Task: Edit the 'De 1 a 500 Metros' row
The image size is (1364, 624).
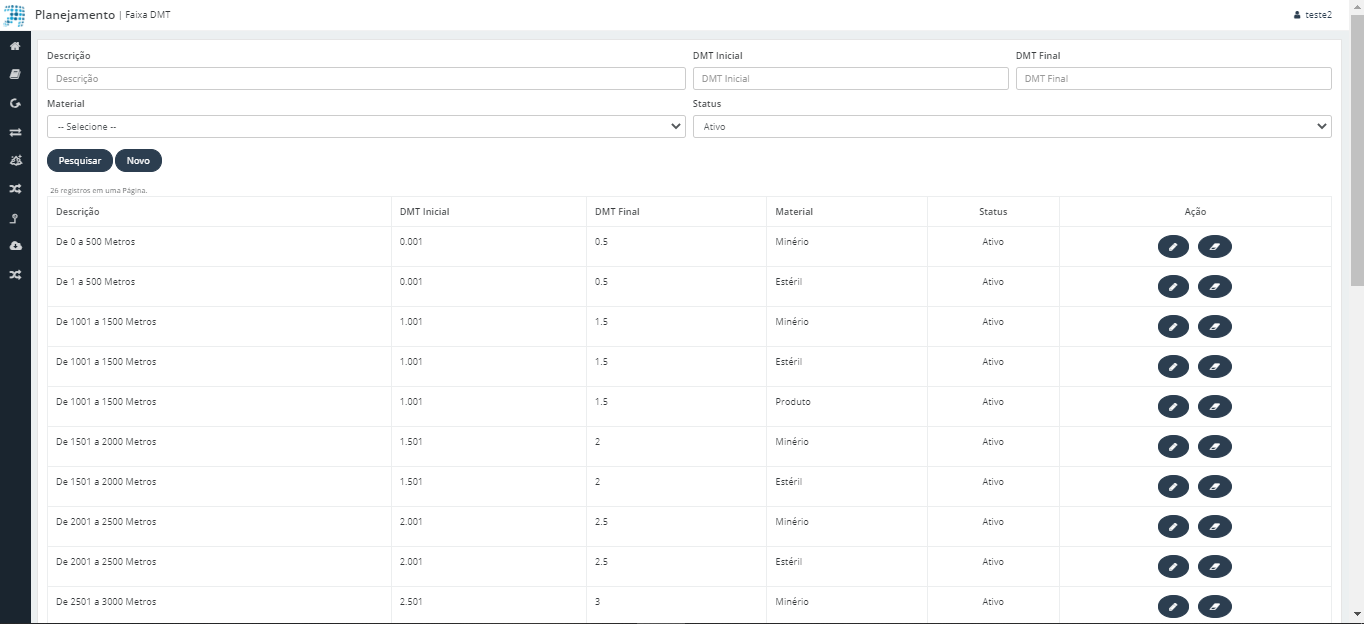Action: 1173,287
